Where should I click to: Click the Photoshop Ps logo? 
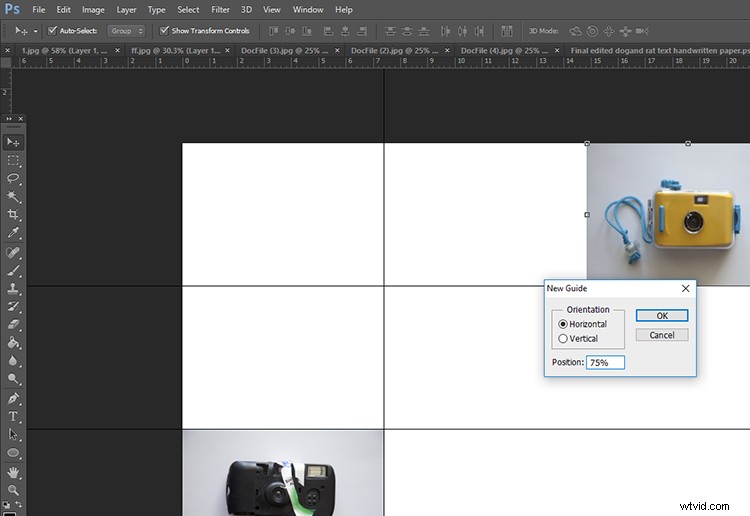point(12,9)
